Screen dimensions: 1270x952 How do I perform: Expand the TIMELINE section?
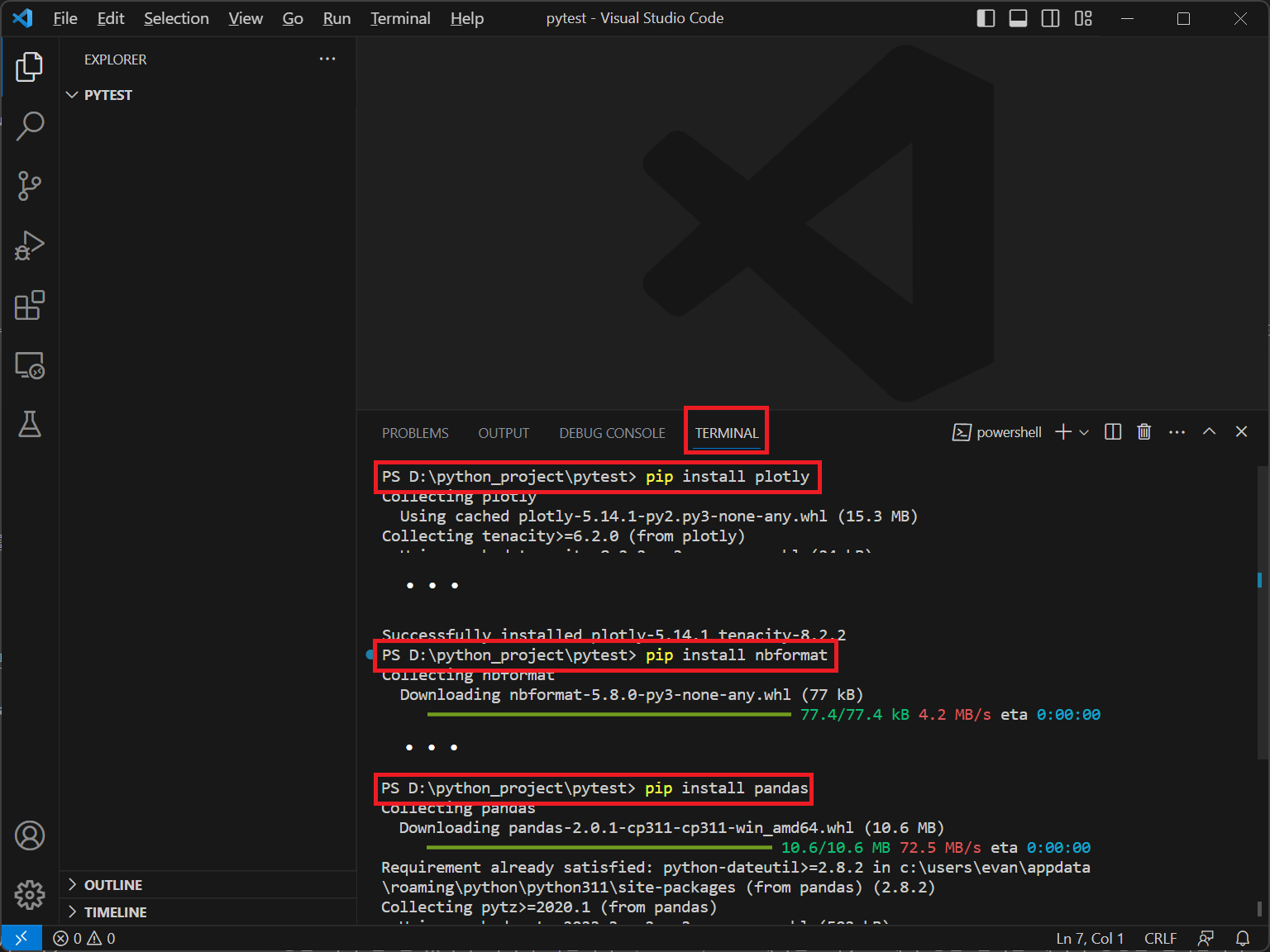pos(115,912)
